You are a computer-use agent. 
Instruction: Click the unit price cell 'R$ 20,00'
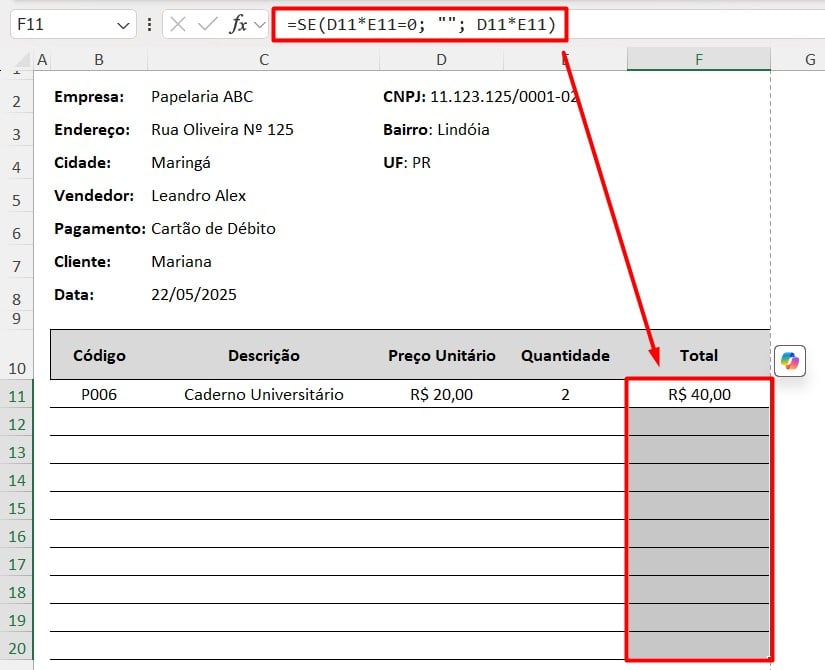[x=441, y=394]
